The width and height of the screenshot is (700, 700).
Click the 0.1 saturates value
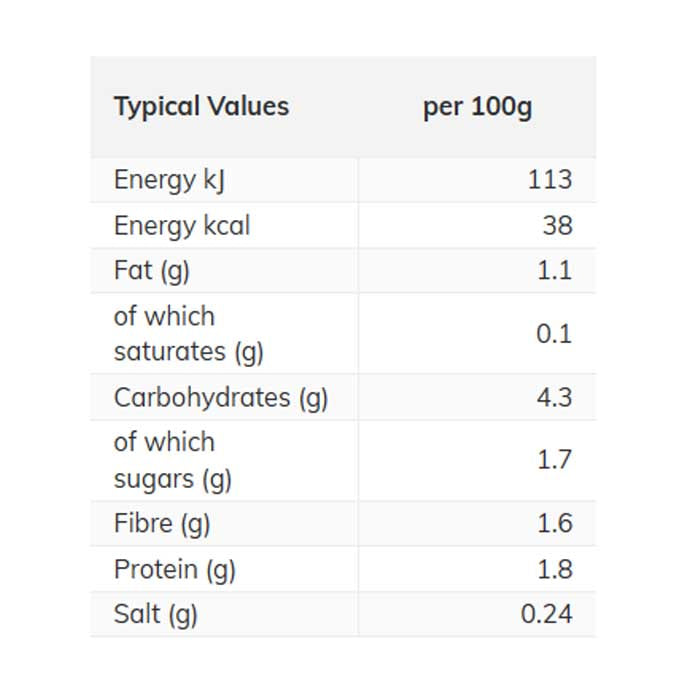tap(553, 334)
